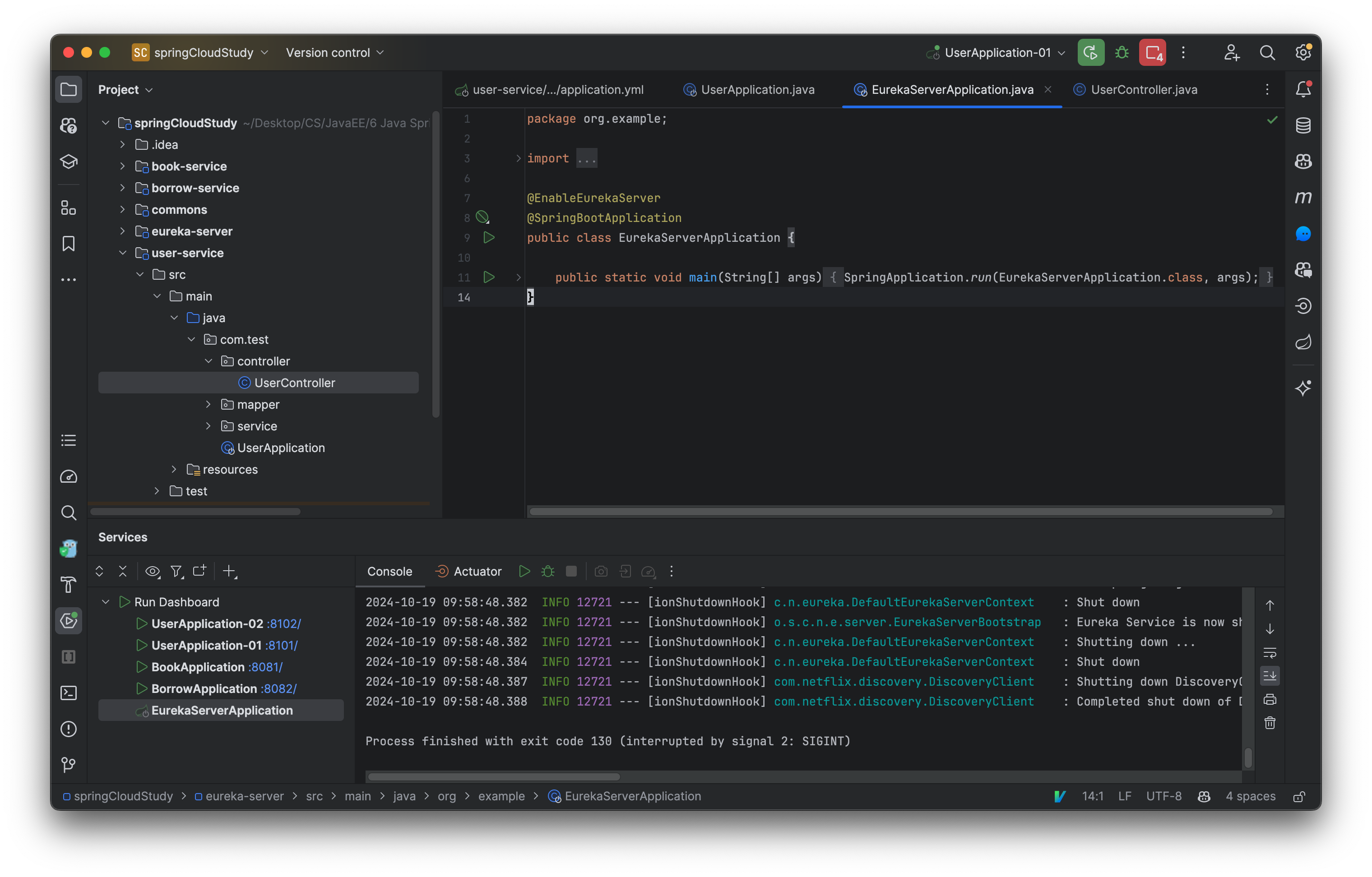Unfold the import block on line 3
Viewport: 1372px width, 877px height.
tap(518, 158)
